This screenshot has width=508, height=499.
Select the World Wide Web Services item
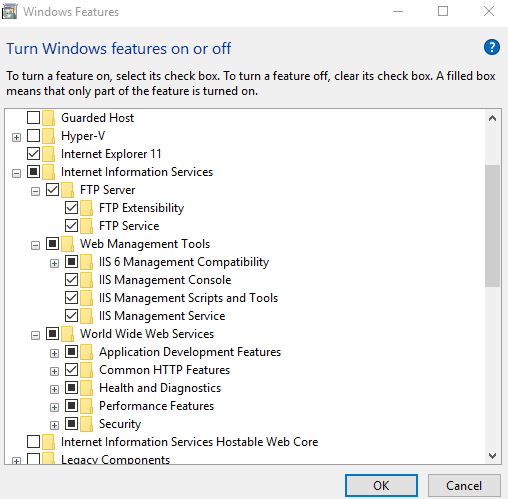pos(147,334)
